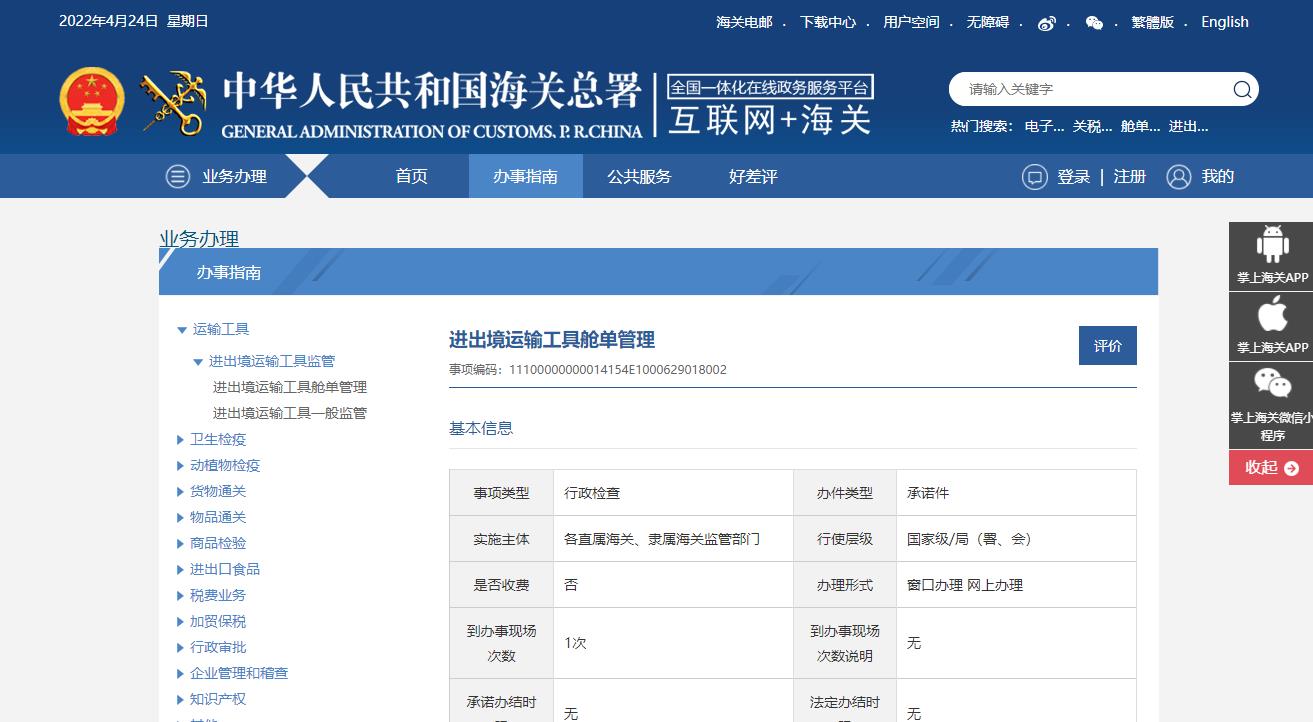Click the national emblem logo
This screenshot has width=1313, height=722.
(92, 101)
